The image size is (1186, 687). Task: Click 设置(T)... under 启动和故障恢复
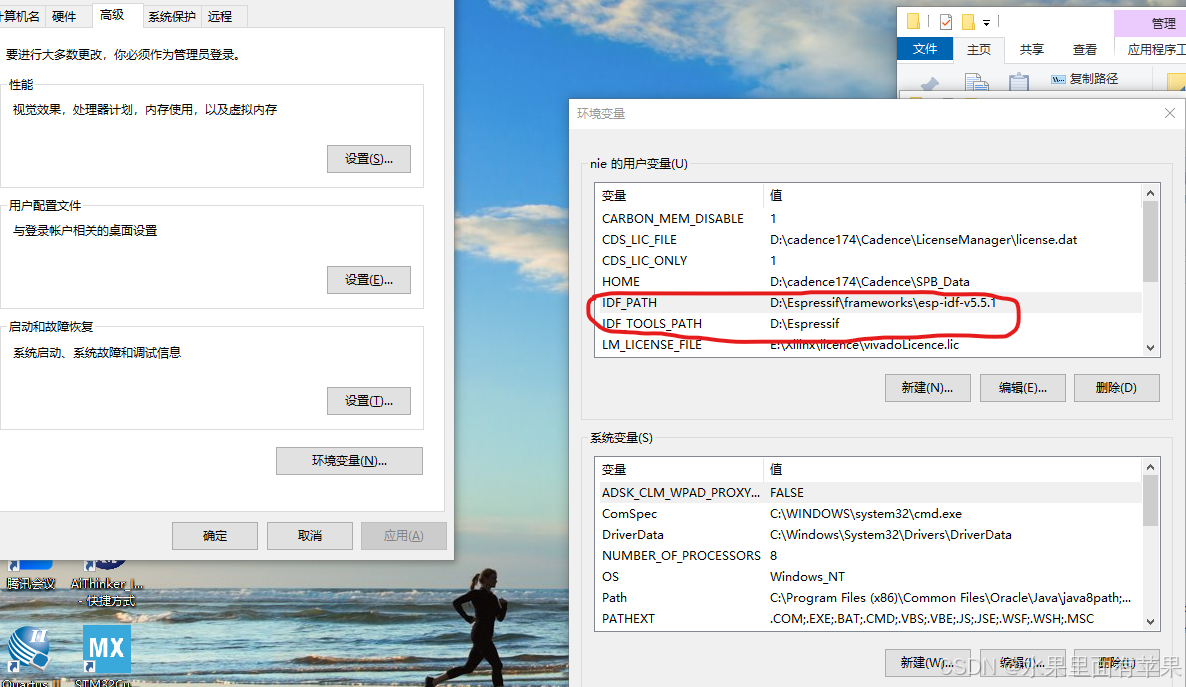(x=369, y=401)
